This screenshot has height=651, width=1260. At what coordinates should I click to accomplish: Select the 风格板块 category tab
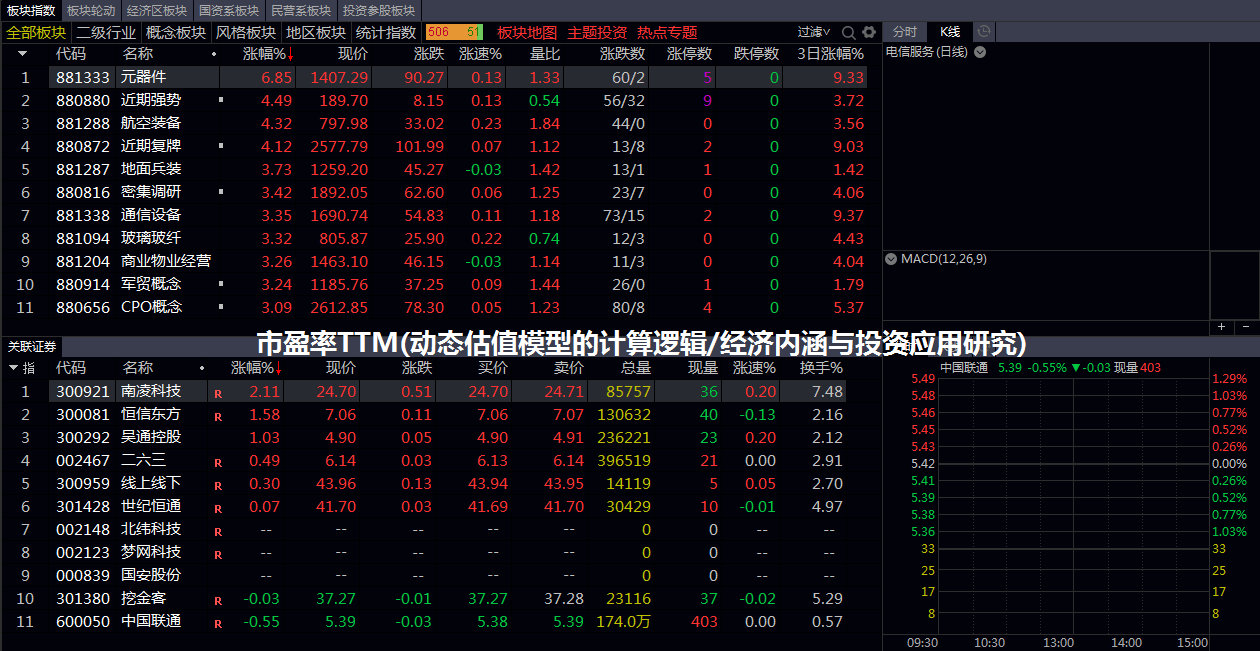[246, 32]
